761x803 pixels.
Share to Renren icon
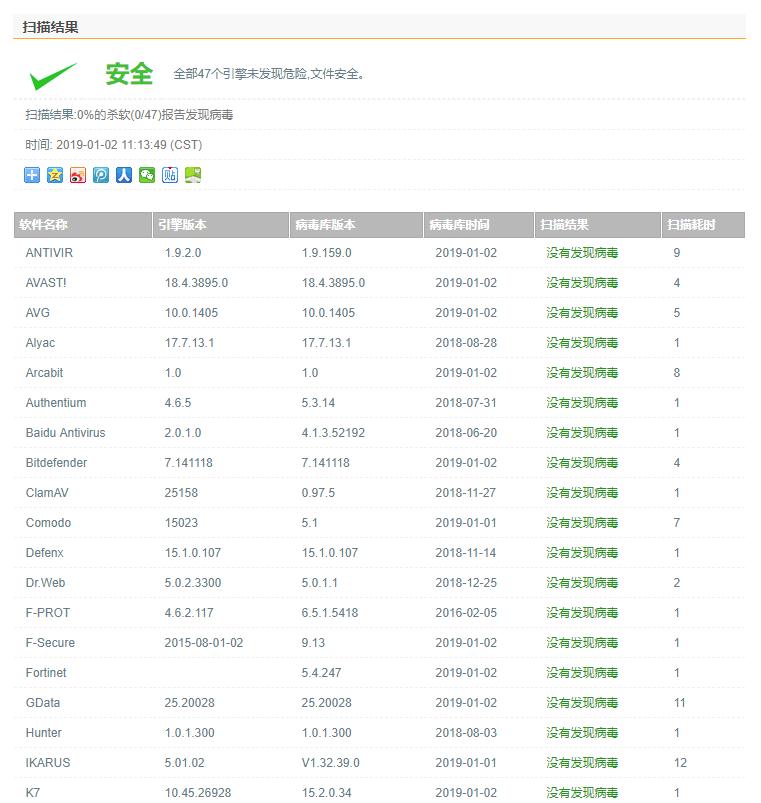tap(124, 175)
